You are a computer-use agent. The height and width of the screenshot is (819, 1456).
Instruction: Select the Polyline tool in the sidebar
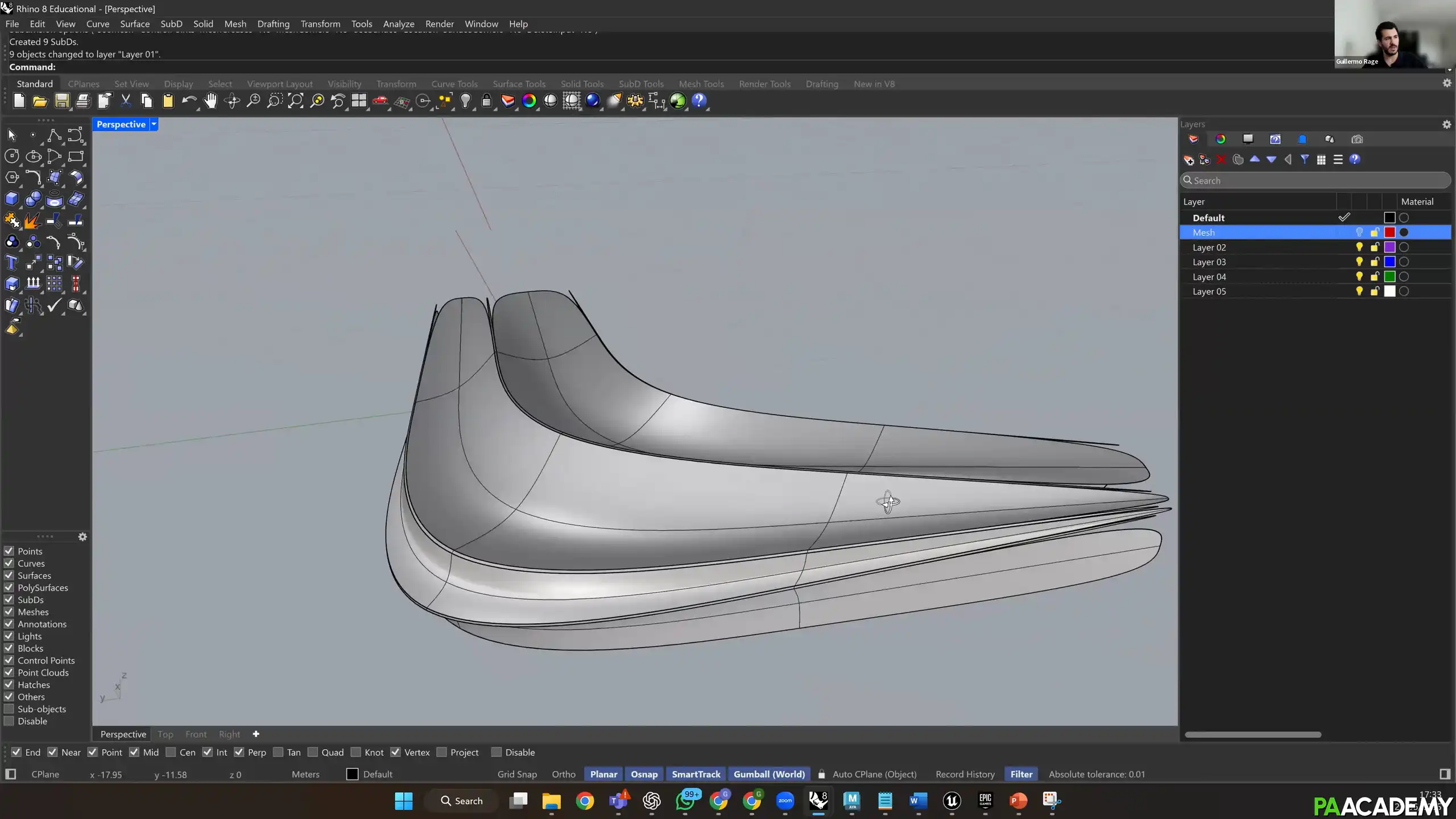(x=55, y=135)
